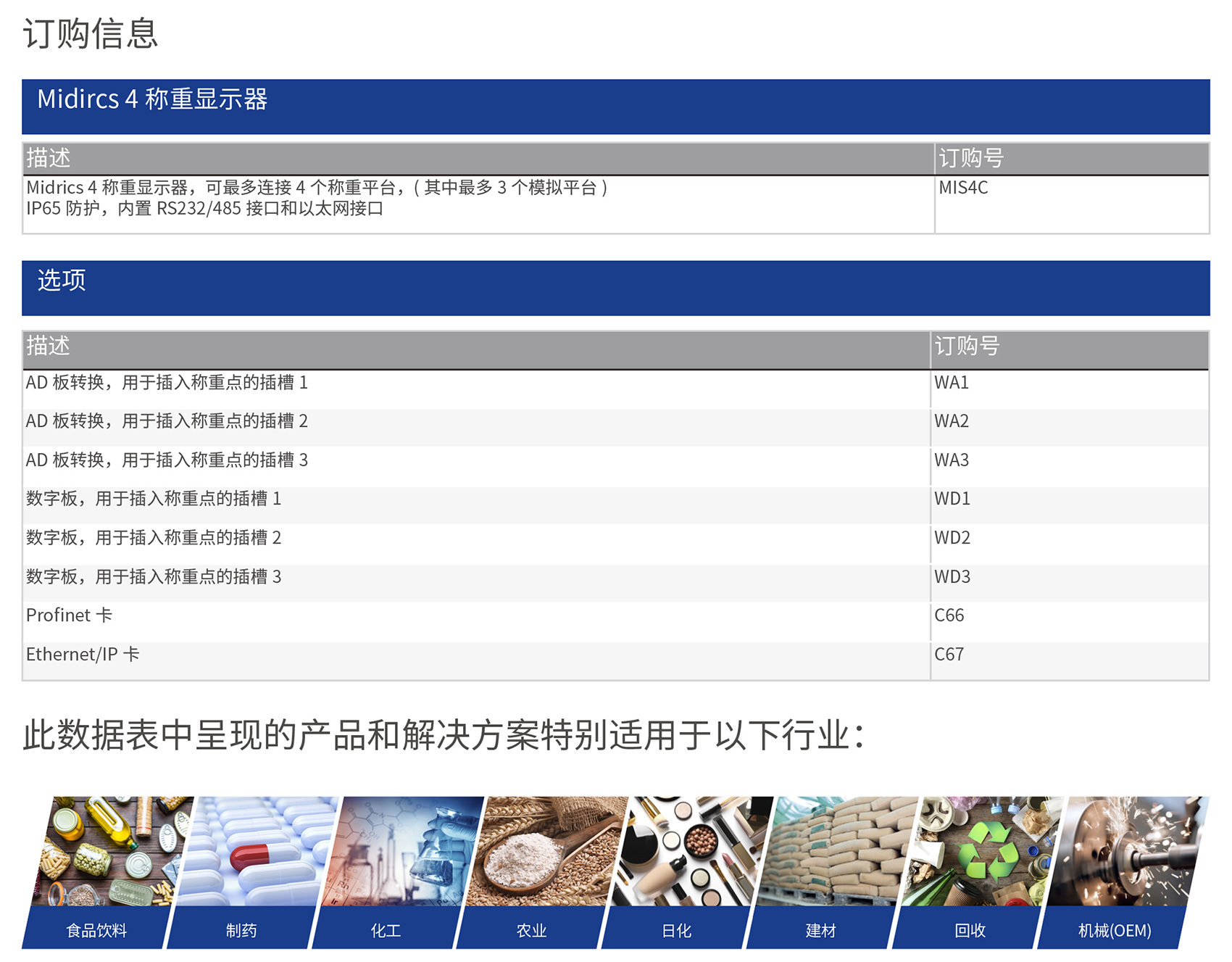Click the 食品饮料 label
This screenshot has height=962, width=1232.
pos(96,930)
